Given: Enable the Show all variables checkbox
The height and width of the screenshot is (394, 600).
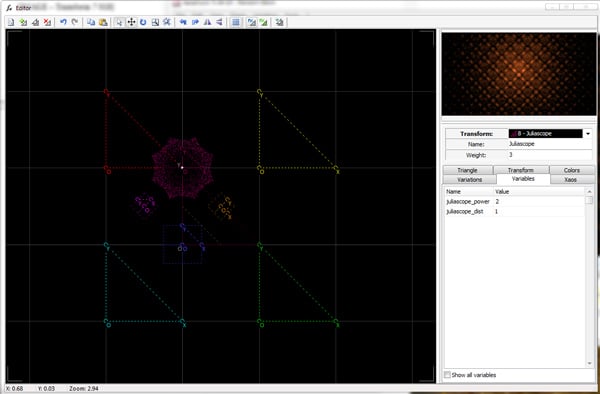Looking at the screenshot, I should tap(447, 375).
